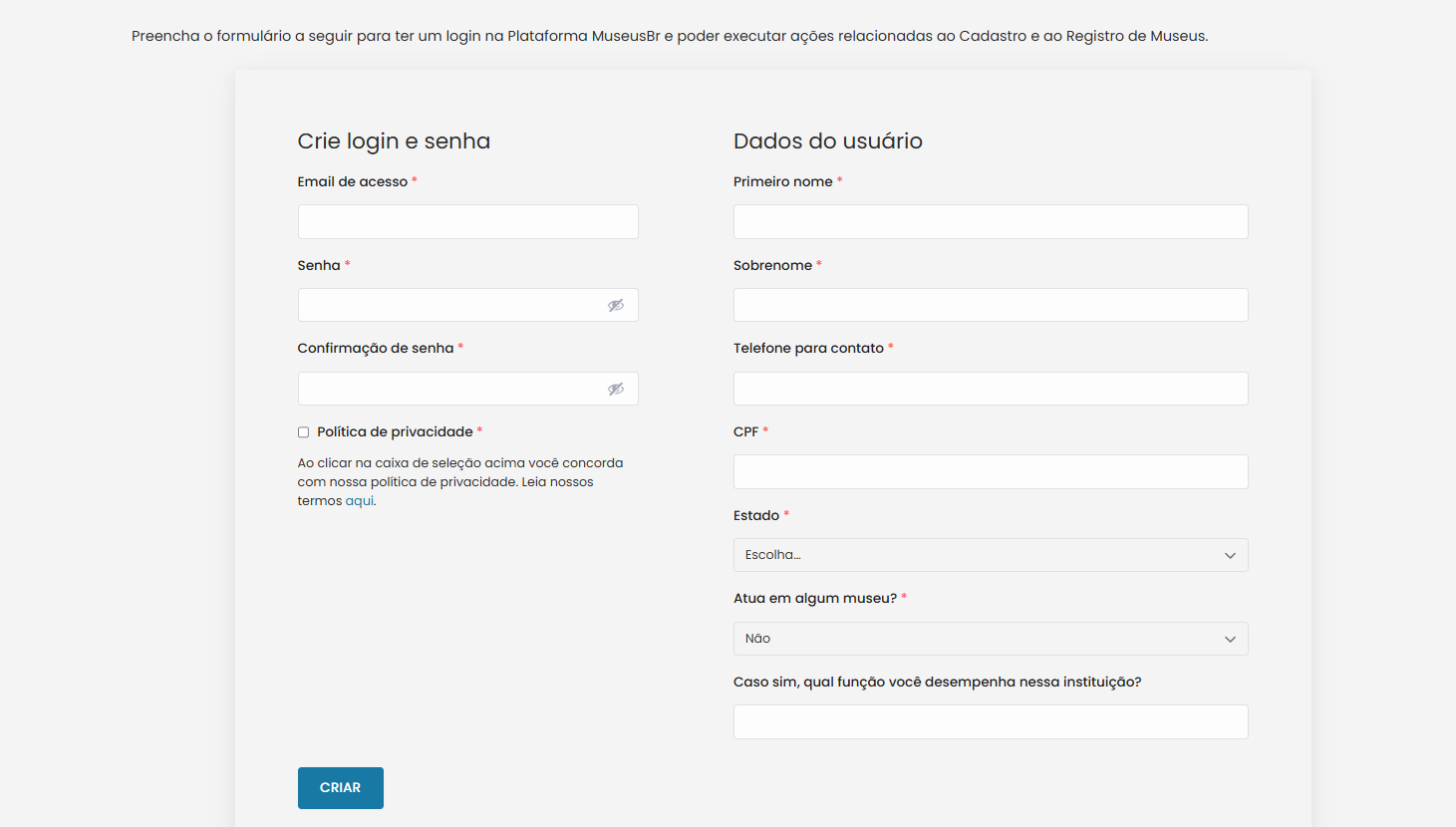
Task: Show password in the Senha field
Action: click(616, 305)
